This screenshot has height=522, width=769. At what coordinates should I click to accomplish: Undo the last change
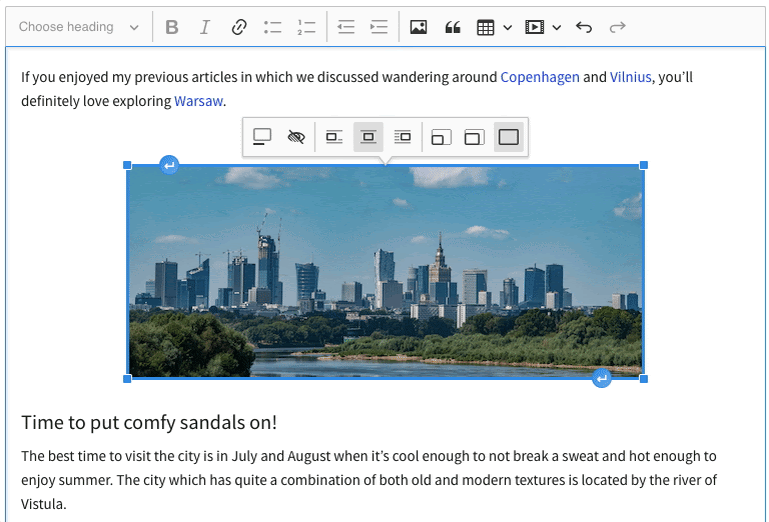pyautogui.click(x=584, y=27)
